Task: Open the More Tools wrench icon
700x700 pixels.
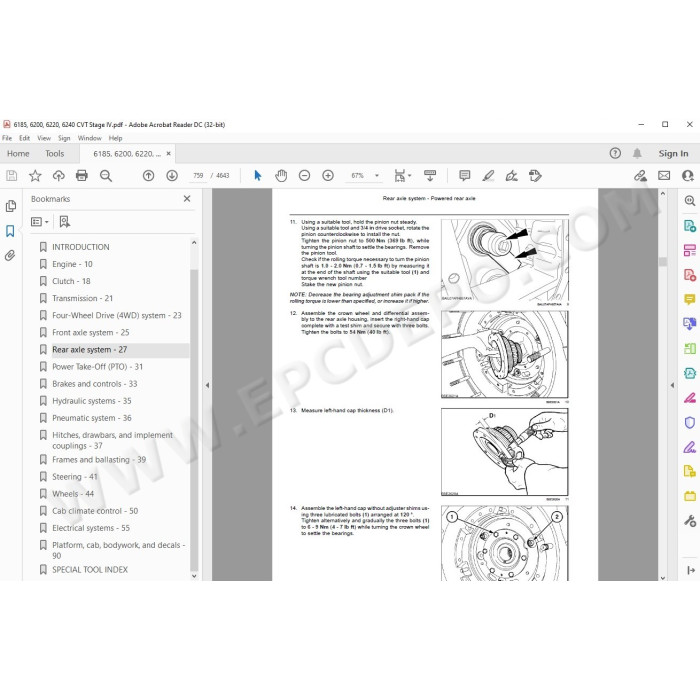Action: point(690,521)
